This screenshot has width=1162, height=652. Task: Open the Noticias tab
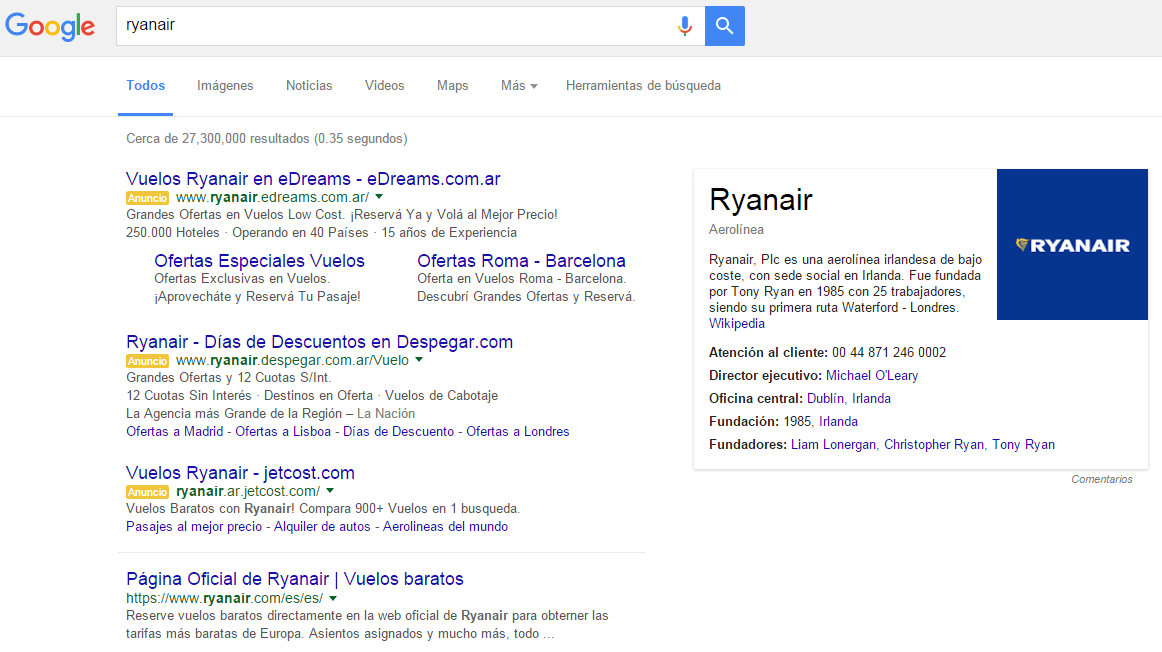tap(309, 86)
